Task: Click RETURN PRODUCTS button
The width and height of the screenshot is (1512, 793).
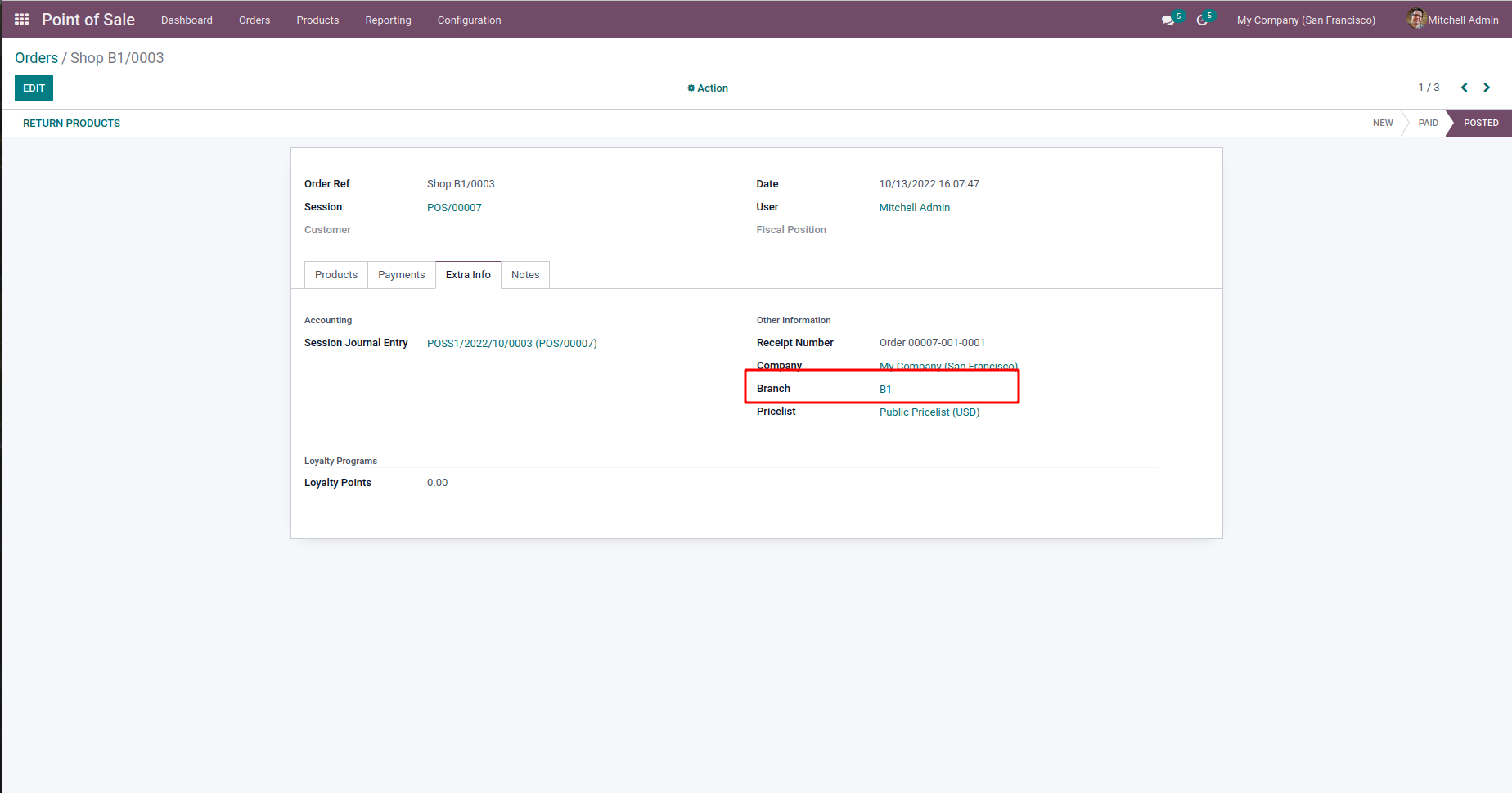Action: [x=71, y=124]
